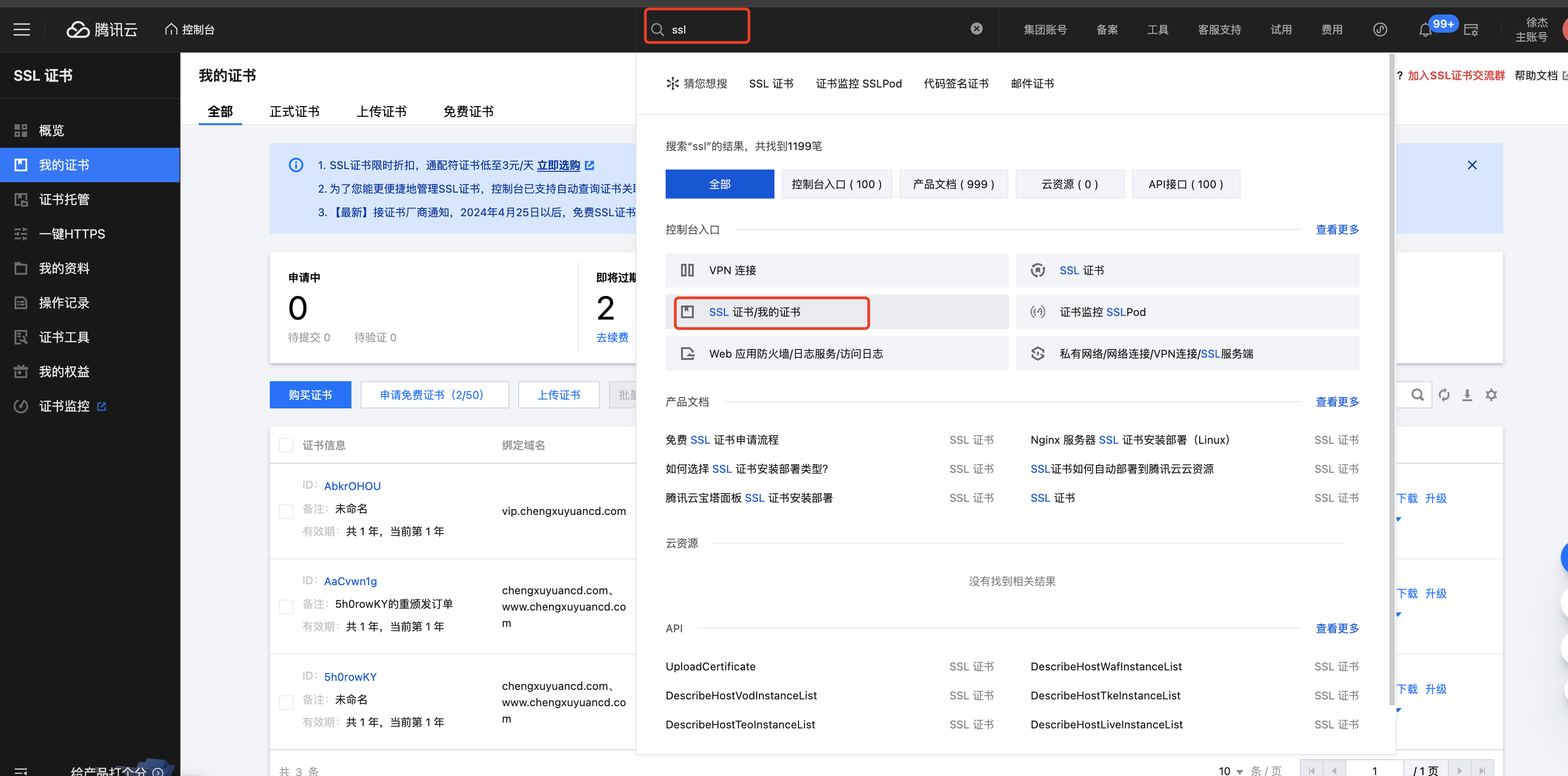Check the checkbox for certificate AaCvwn1g
The height and width of the screenshot is (776, 1568).
pos(286,606)
